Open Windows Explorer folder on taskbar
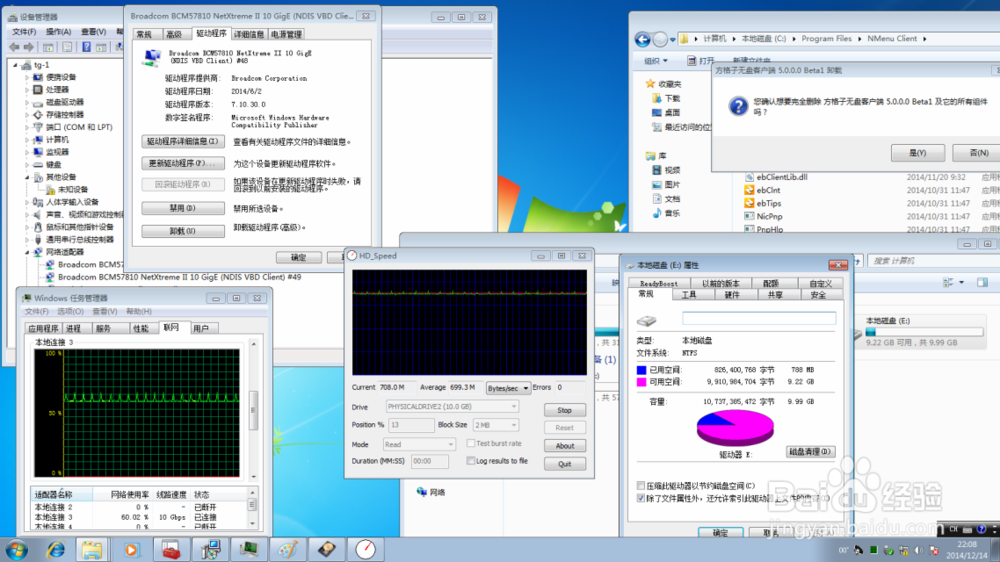This screenshot has height=562, width=1000. (92, 549)
